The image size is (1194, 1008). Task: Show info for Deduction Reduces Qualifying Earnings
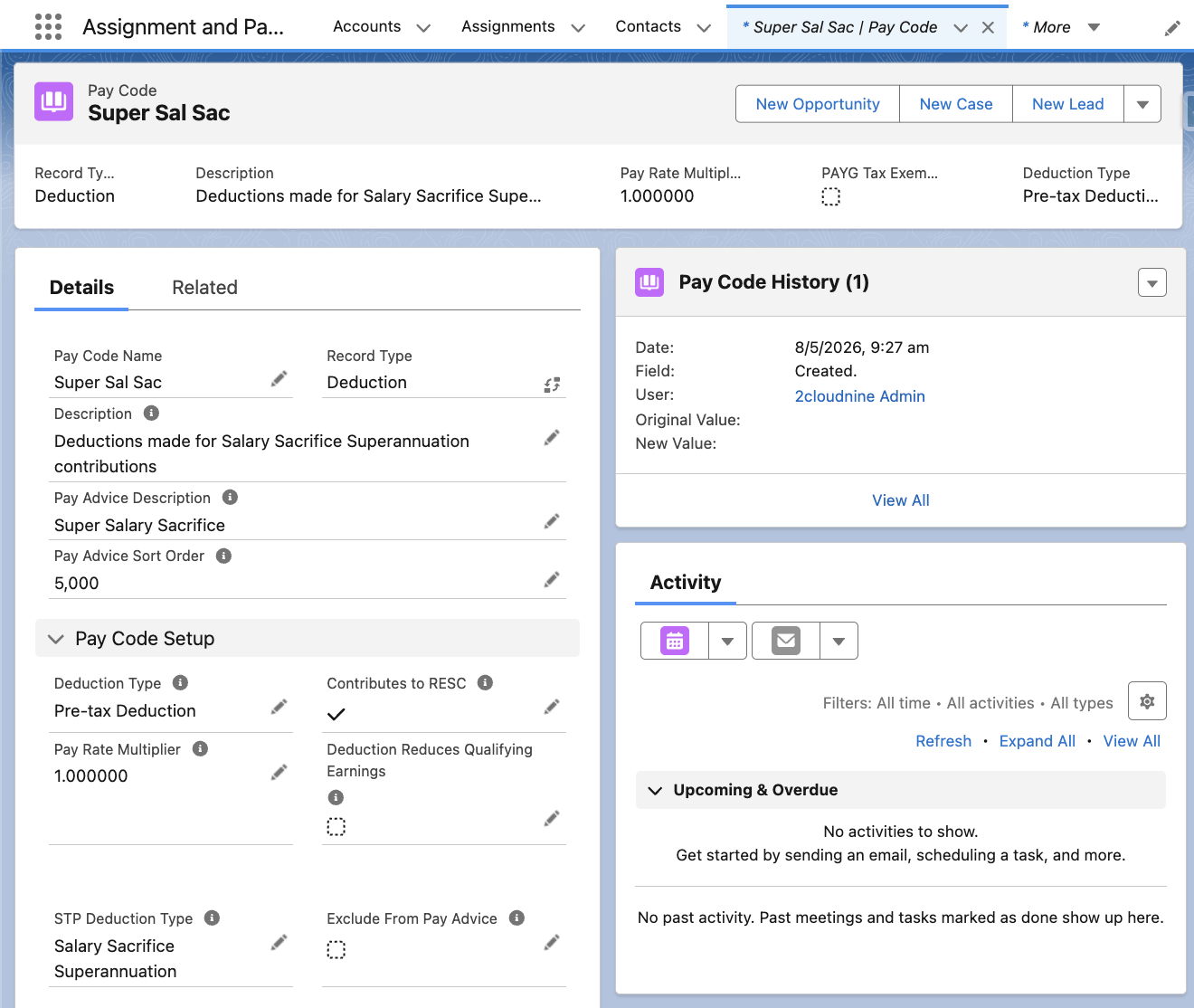coord(336,797)
